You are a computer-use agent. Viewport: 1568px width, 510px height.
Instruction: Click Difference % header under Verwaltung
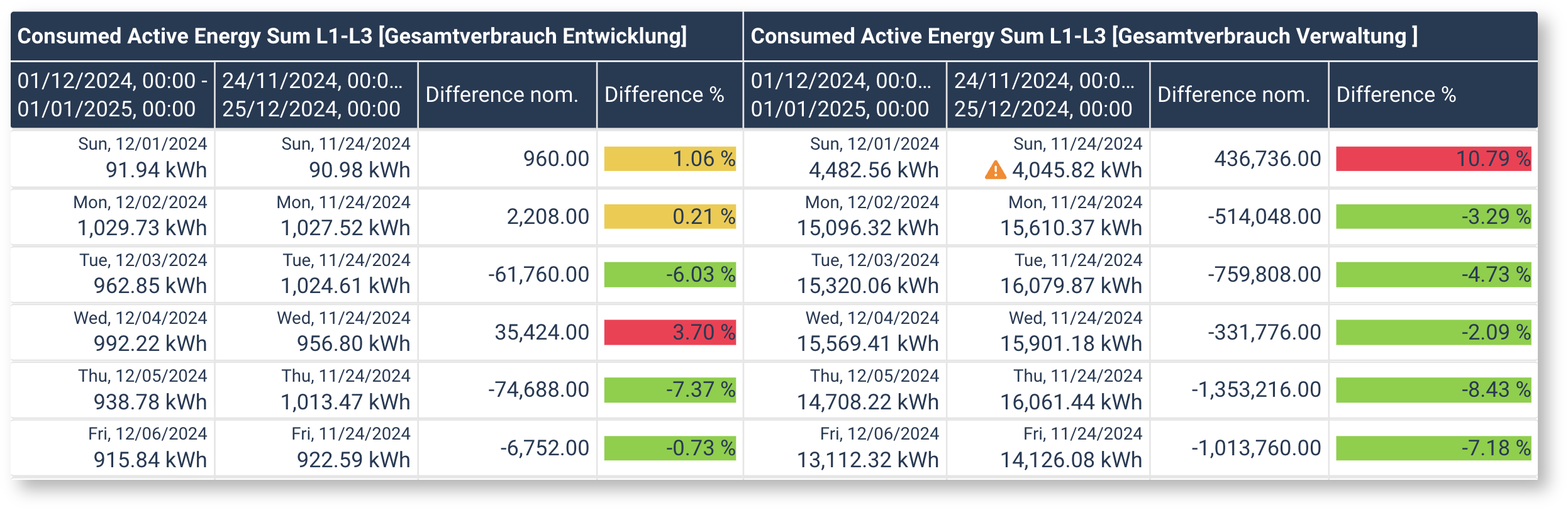click(x=1396, y=95)
